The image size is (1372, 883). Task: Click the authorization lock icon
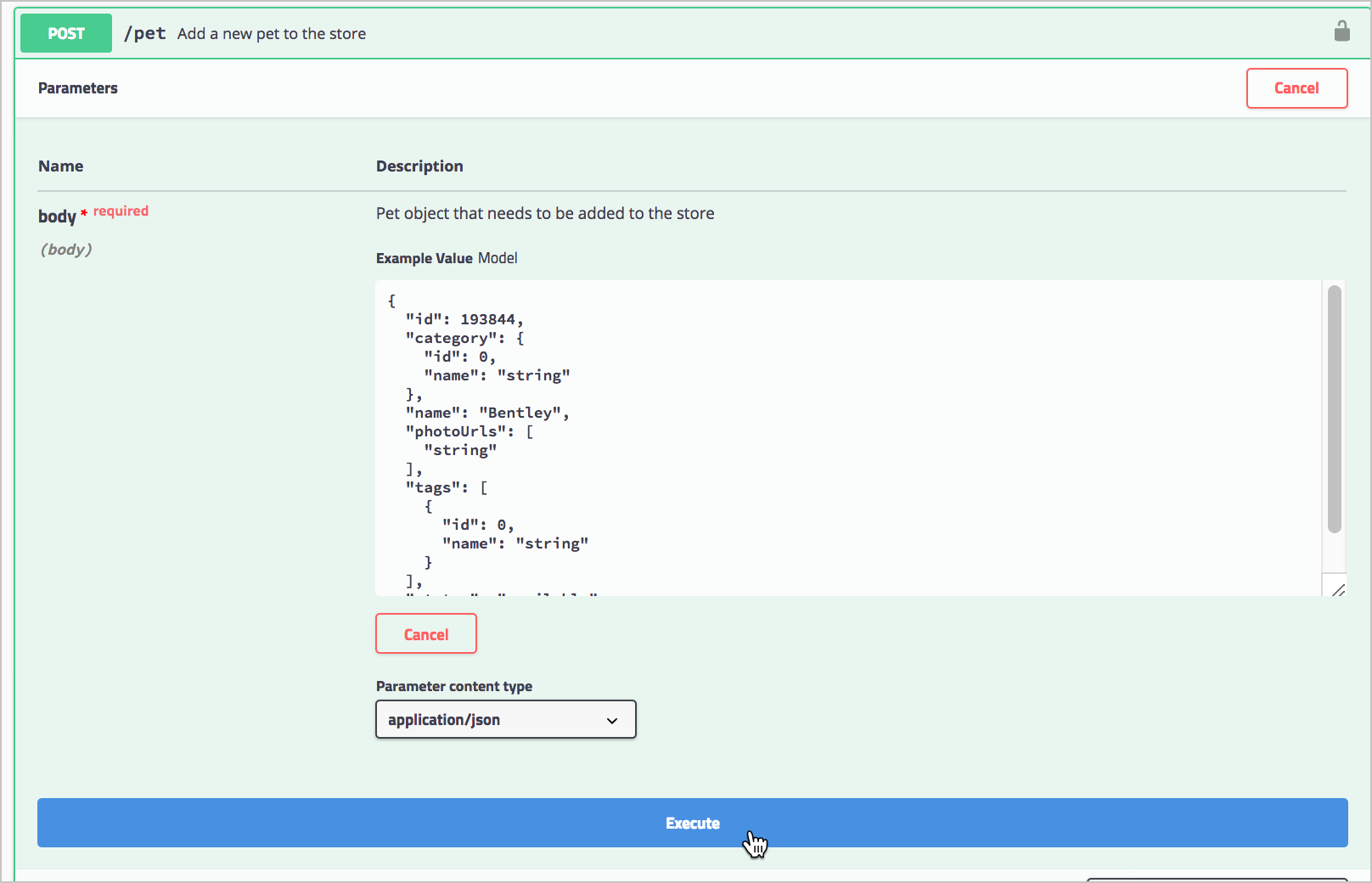1341,31
